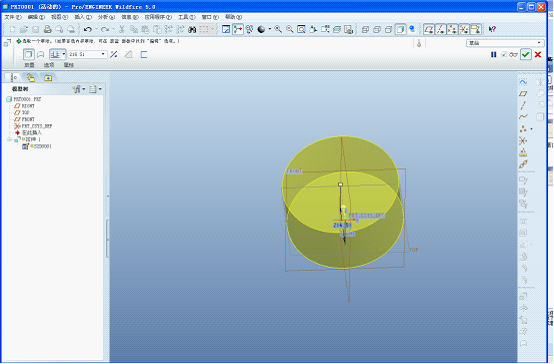Screen dimensions: 554x364
Task: Click the Zoom In magnifier icon
Action: point(278,29)
